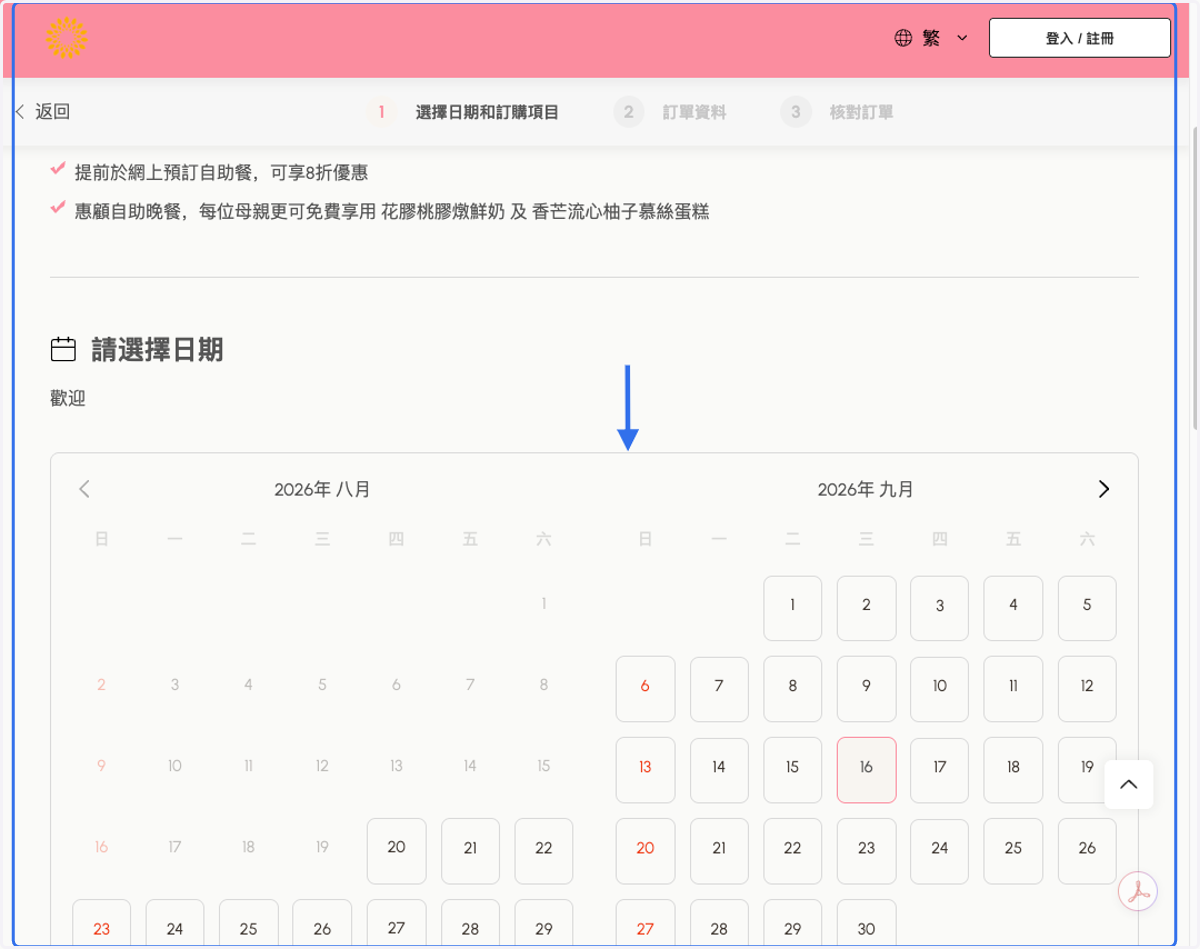Select September 14 in the calendar
The image size is (1200, 949).
719,770
